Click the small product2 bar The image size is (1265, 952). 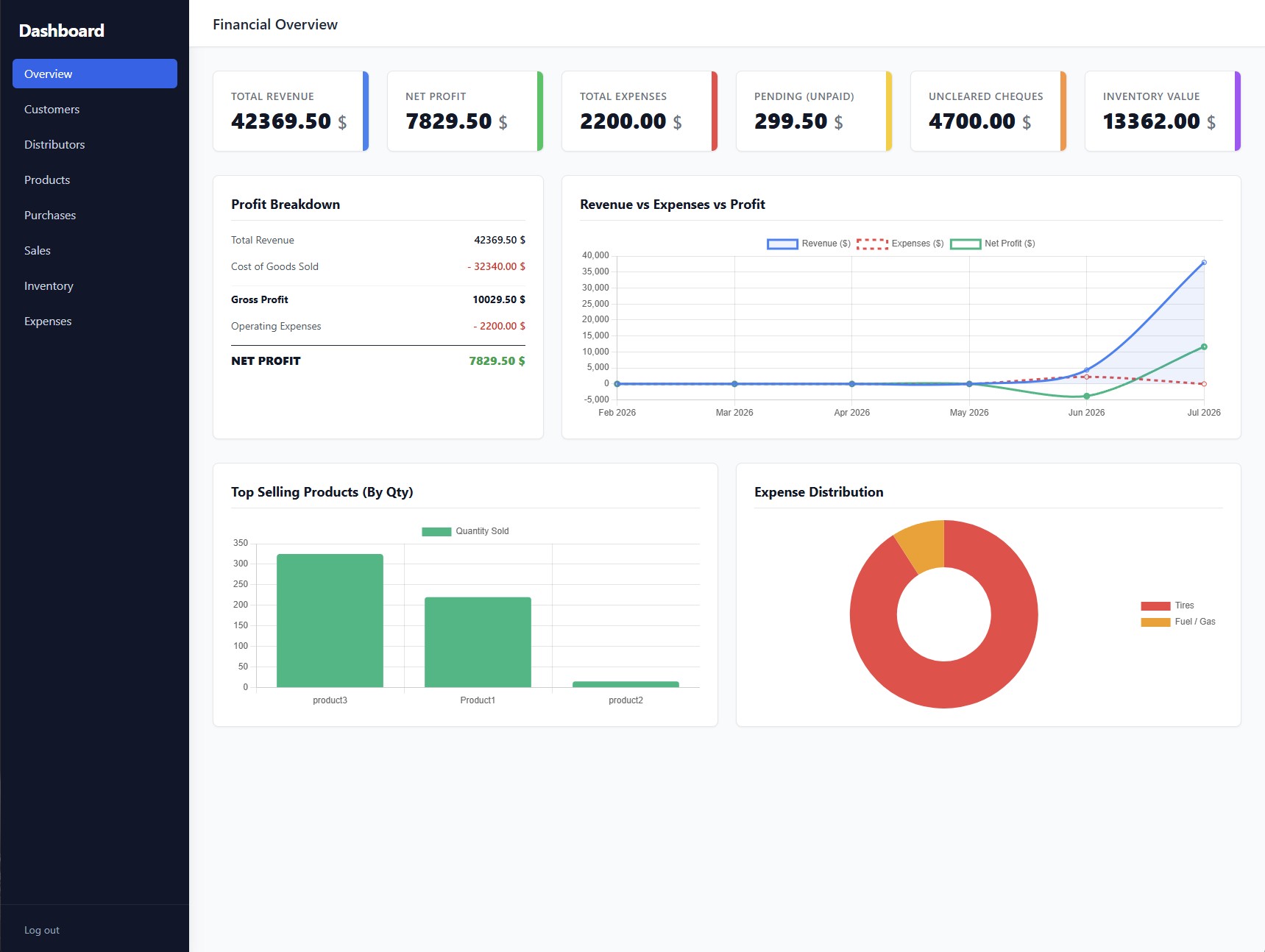click(x=626, y=685)
